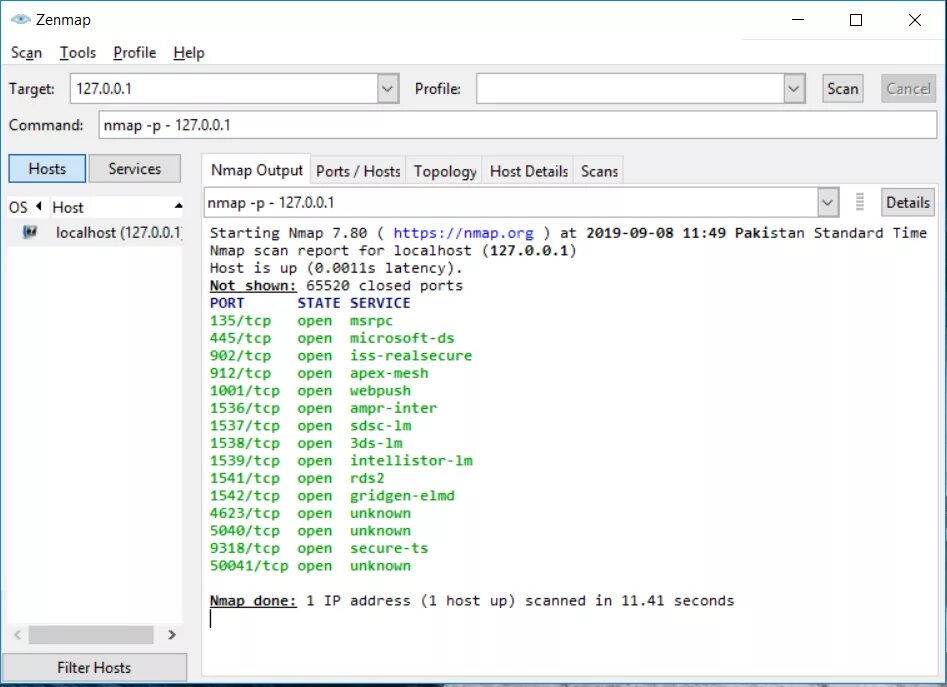Image resolution: width=947 pixels, height=687 pixels.
Task: Click the Scan button
Action: (843, 89)
